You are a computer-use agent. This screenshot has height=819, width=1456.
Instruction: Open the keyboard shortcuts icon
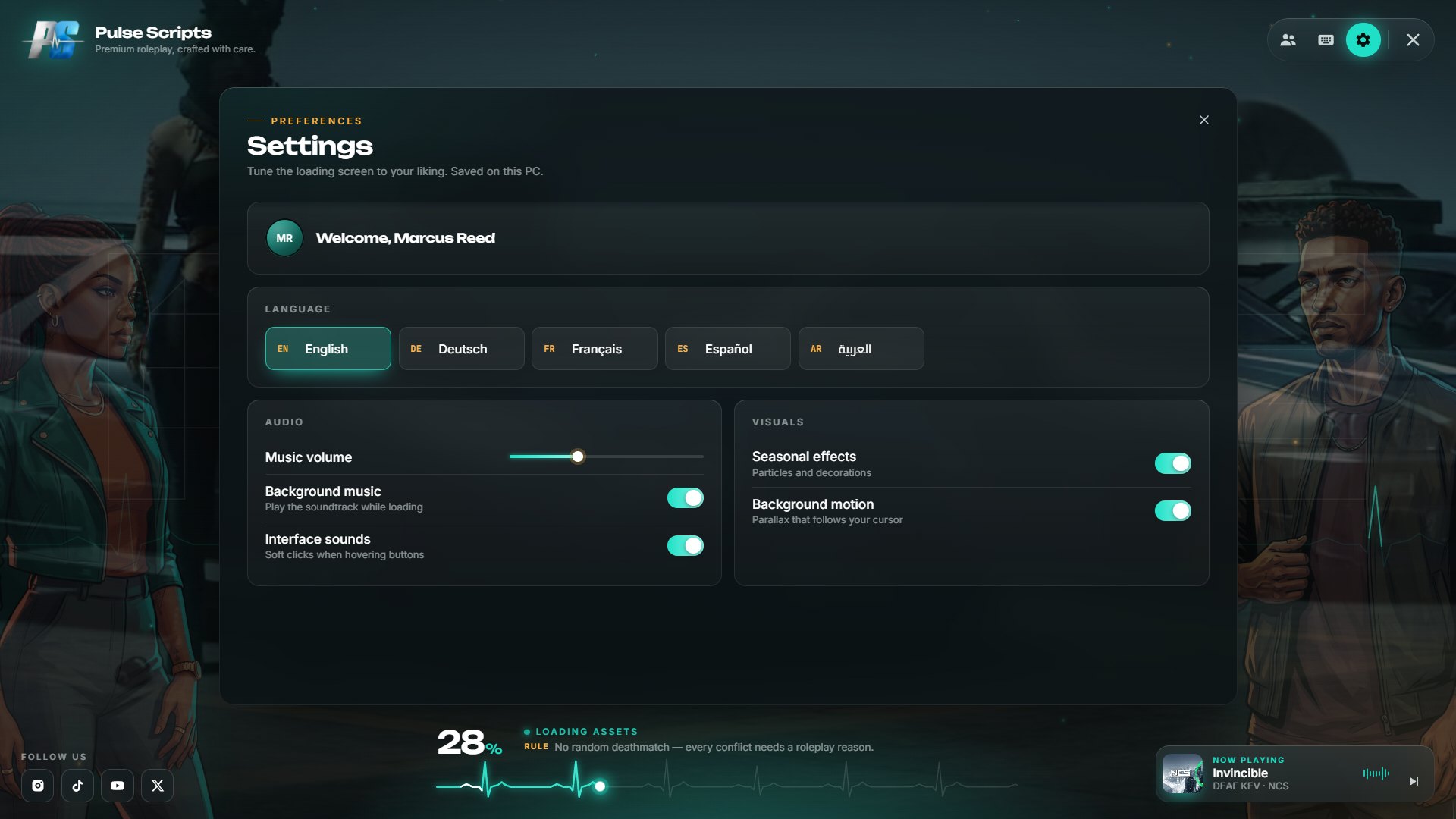(x=1326, y=40)
